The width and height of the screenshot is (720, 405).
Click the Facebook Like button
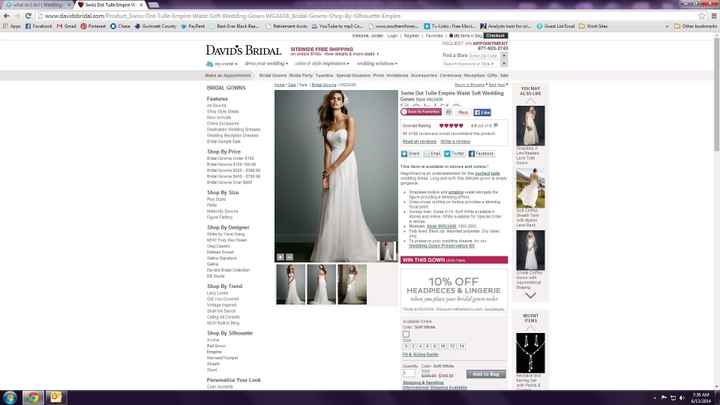(482, 112)
